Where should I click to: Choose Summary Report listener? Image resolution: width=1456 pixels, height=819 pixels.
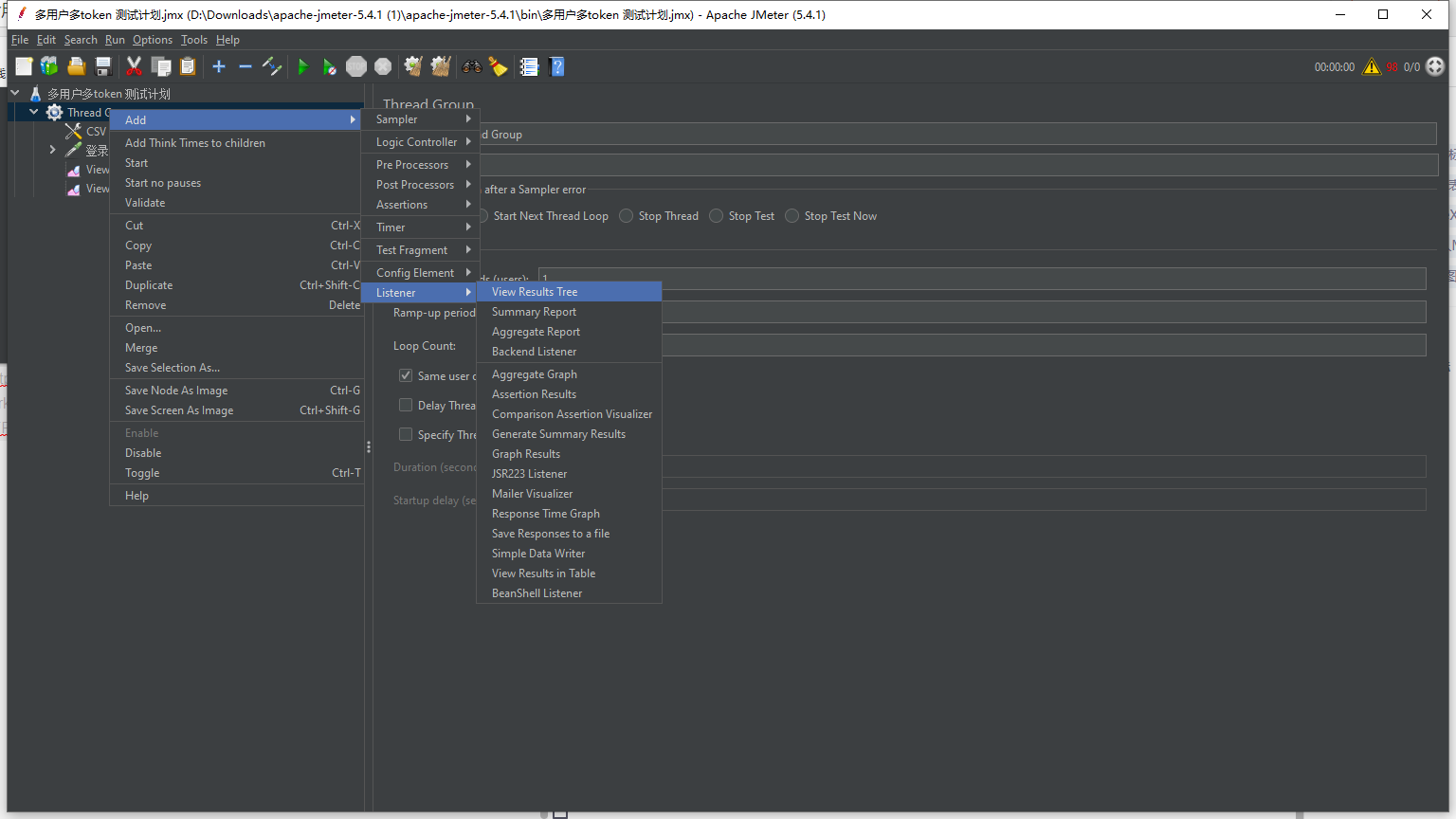click(569, 312)
